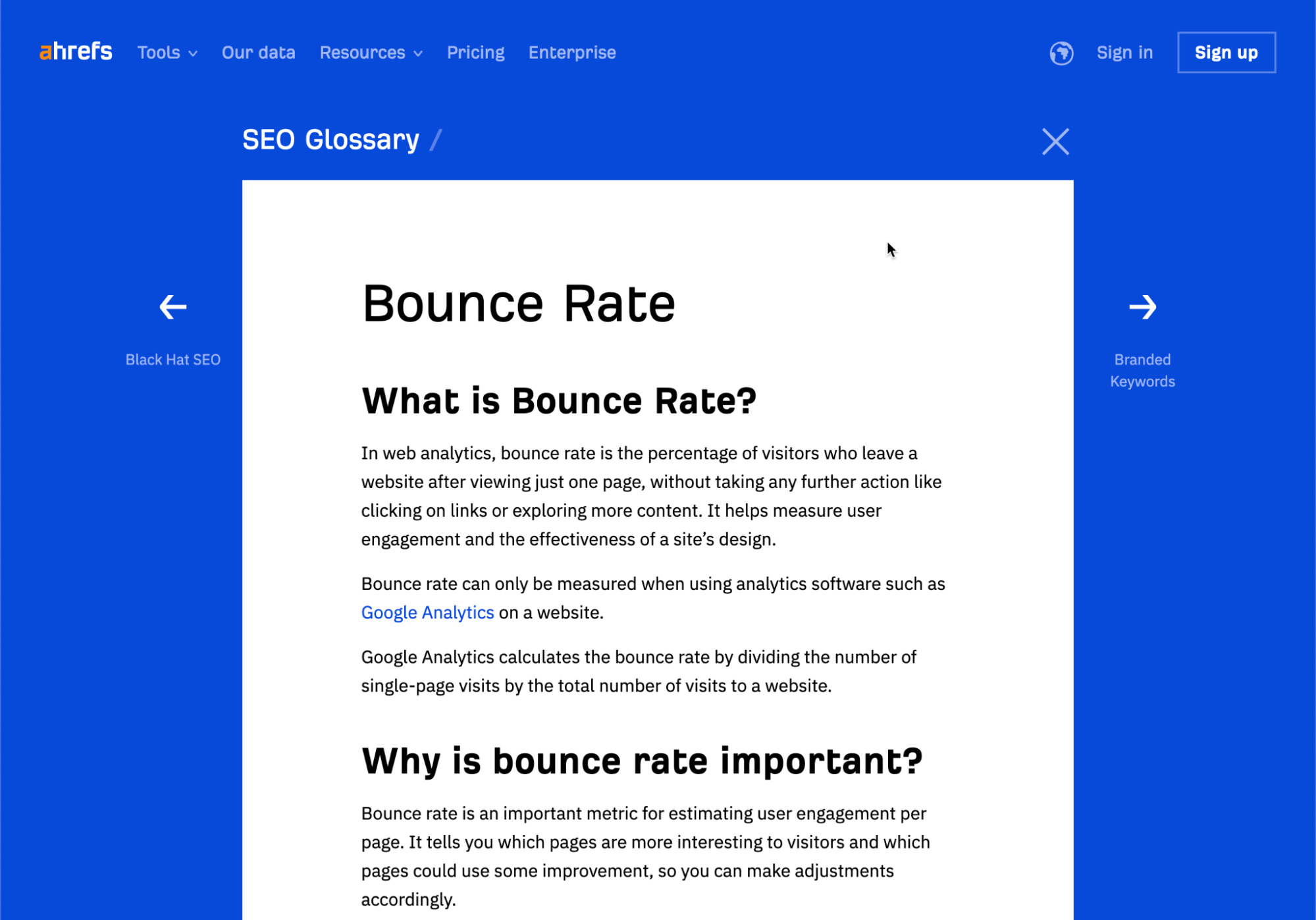1316x920 pixels.
Task: Navigate to previous term Black Hat SEO
Action: tap(174, 306)
